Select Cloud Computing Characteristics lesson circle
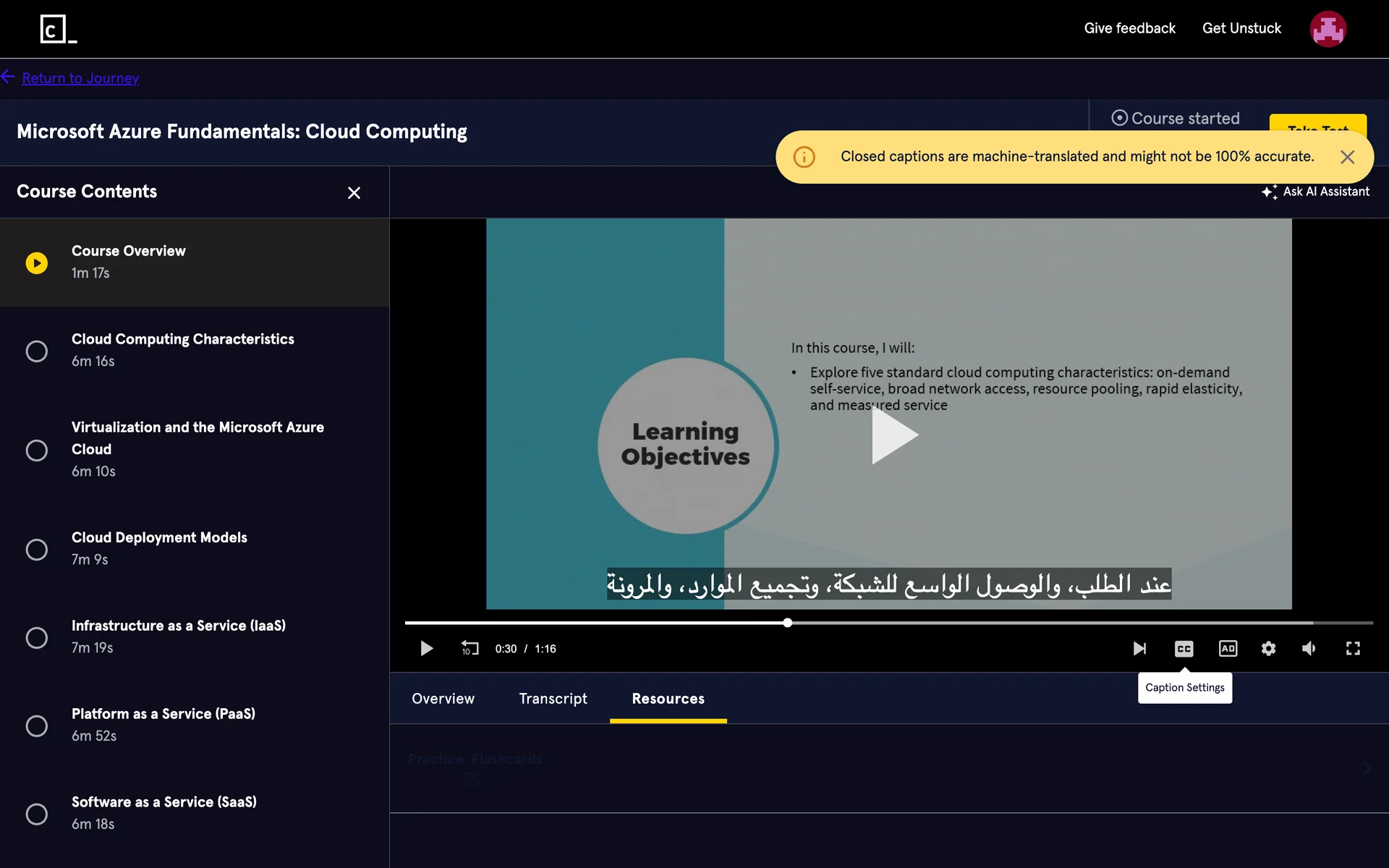The width and height of the screenshot is (1389, 868). point(37,351)
